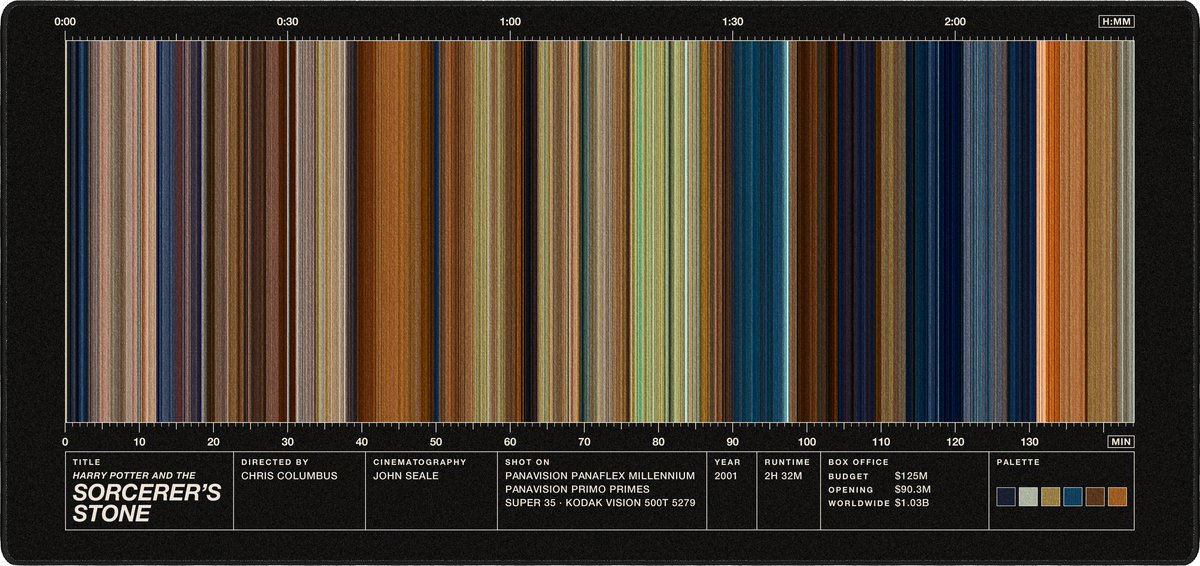Select the pale grey-green palette swatch
The width and height of the screenshot is (1200, 566).
(1029, 497)
